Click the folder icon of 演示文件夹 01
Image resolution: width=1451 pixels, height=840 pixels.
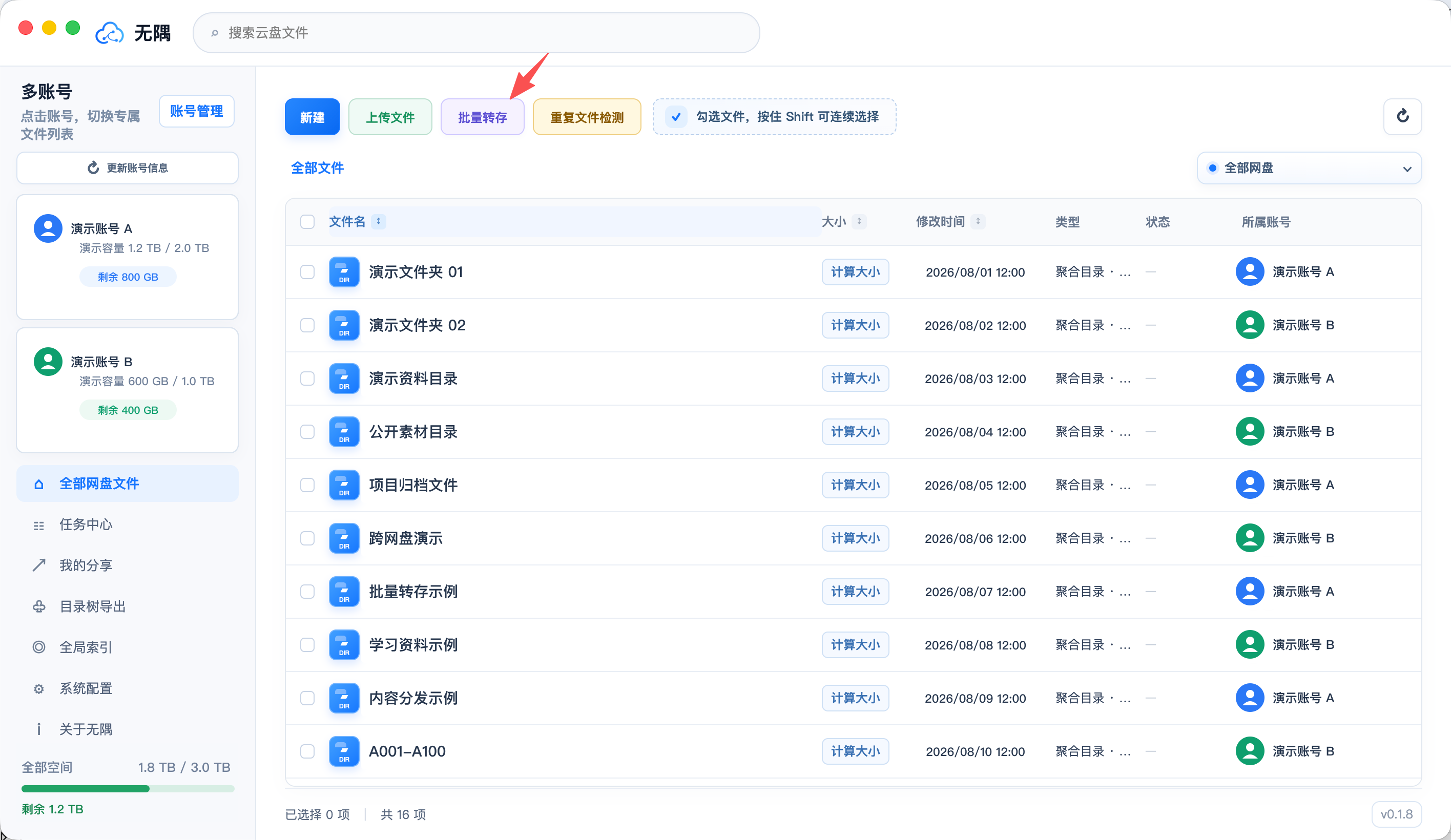(x=344, y=272)
